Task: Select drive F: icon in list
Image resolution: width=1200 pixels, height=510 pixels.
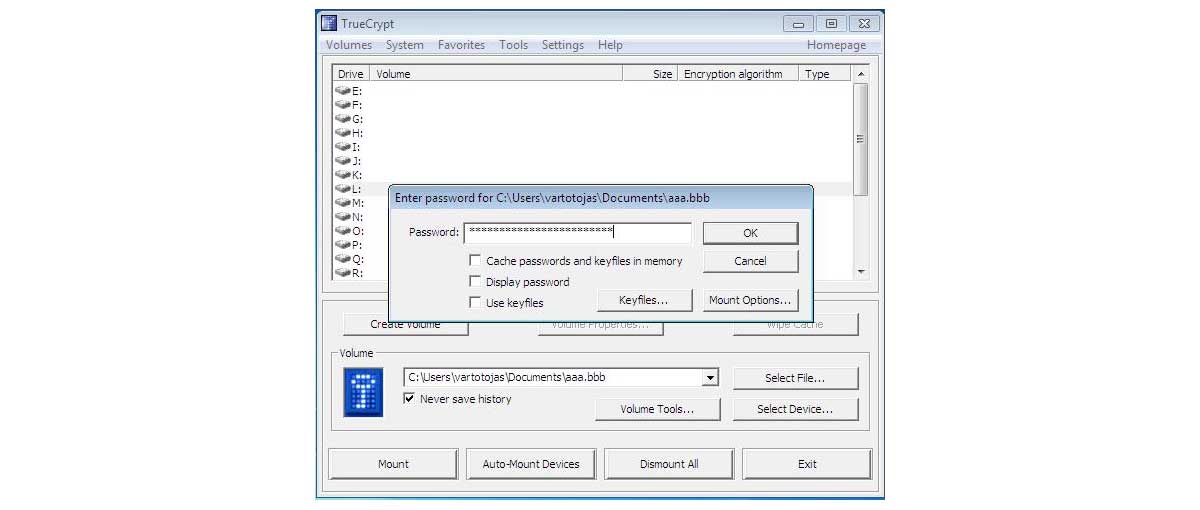Action: coord(342,104)
